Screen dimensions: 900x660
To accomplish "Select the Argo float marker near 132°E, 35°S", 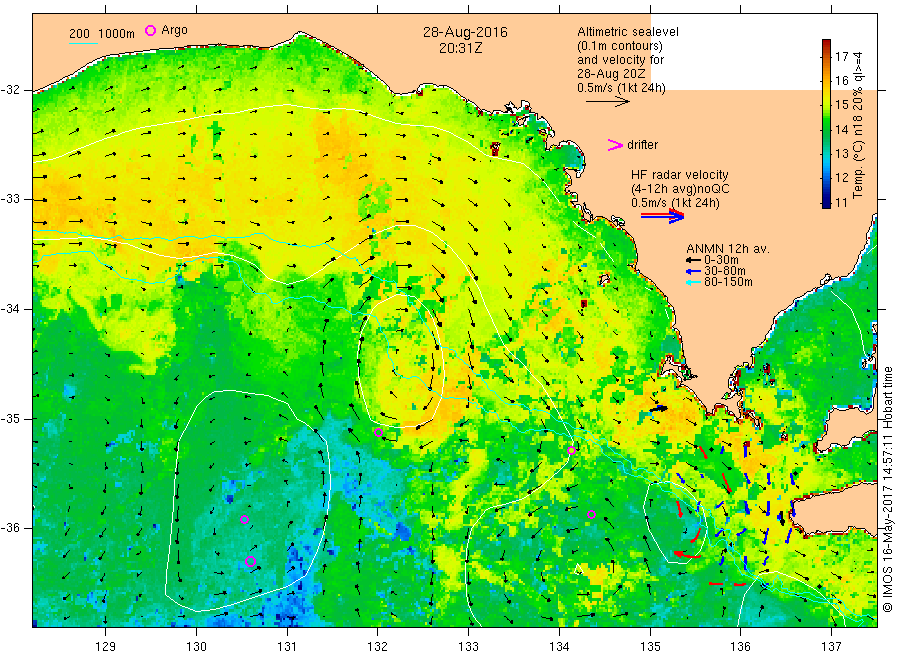I will (378, 433).
